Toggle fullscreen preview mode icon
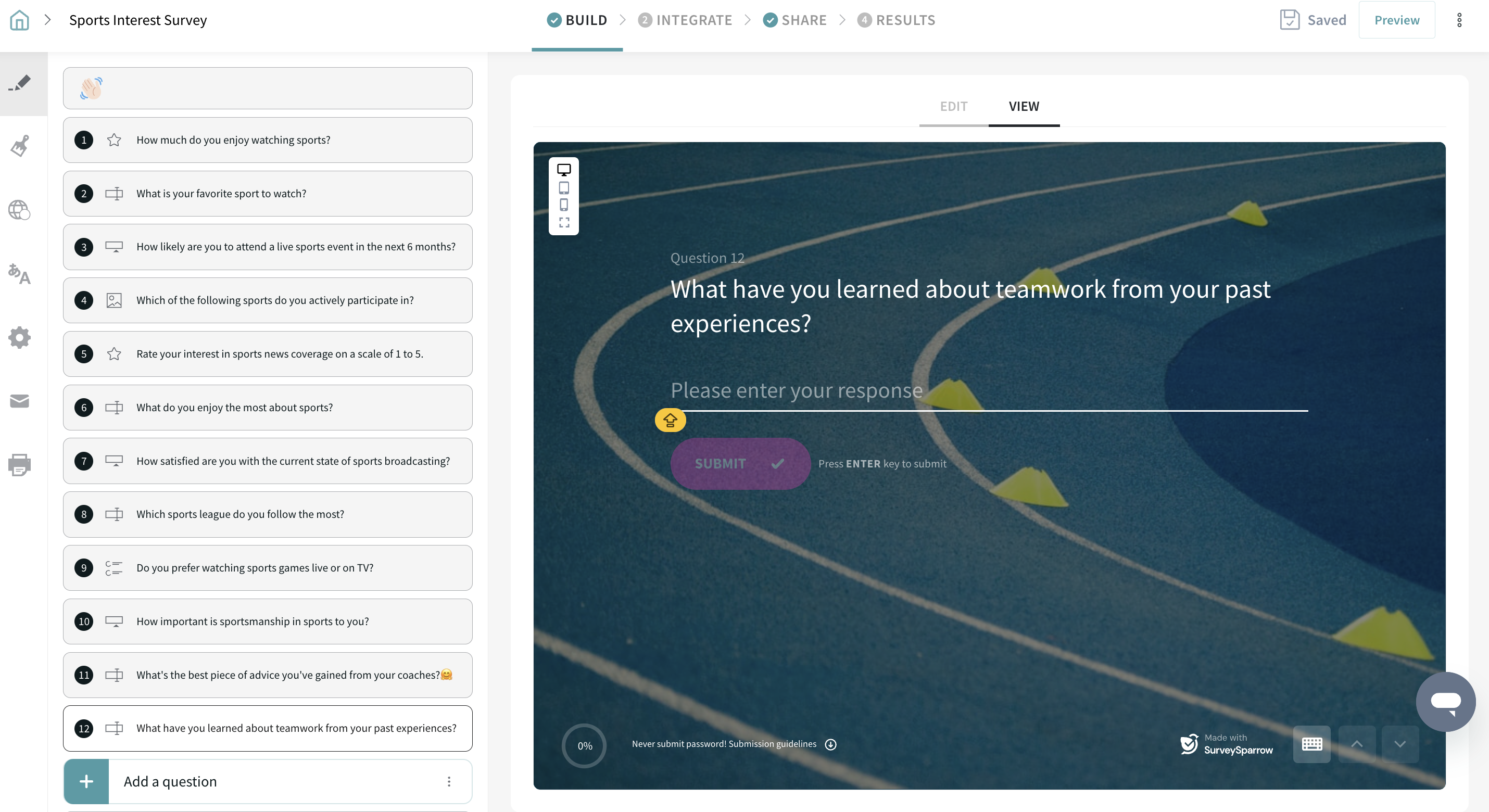Screen dimensions: 1489x812 (564, 222)
